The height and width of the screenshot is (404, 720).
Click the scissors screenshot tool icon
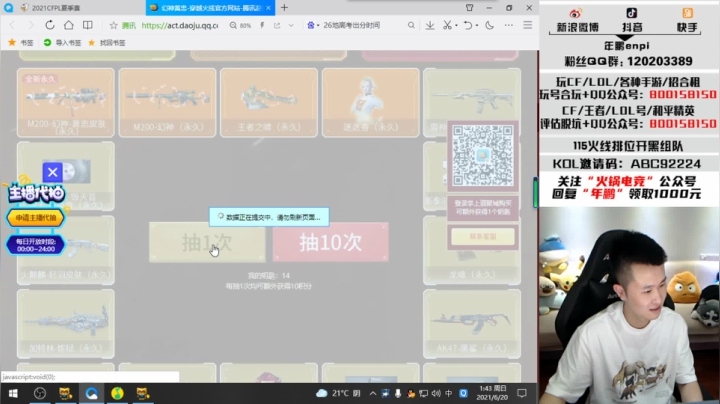(447, 25)
